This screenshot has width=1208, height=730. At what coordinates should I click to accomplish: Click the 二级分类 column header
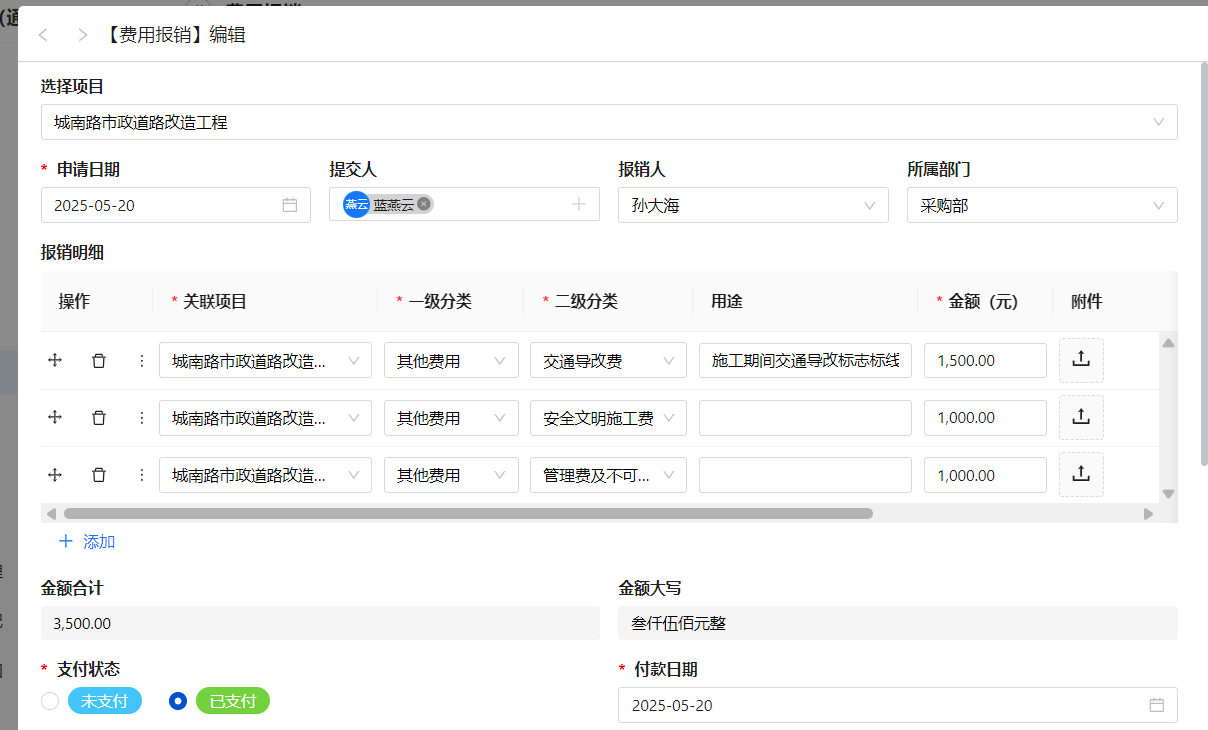pos(586,301)
